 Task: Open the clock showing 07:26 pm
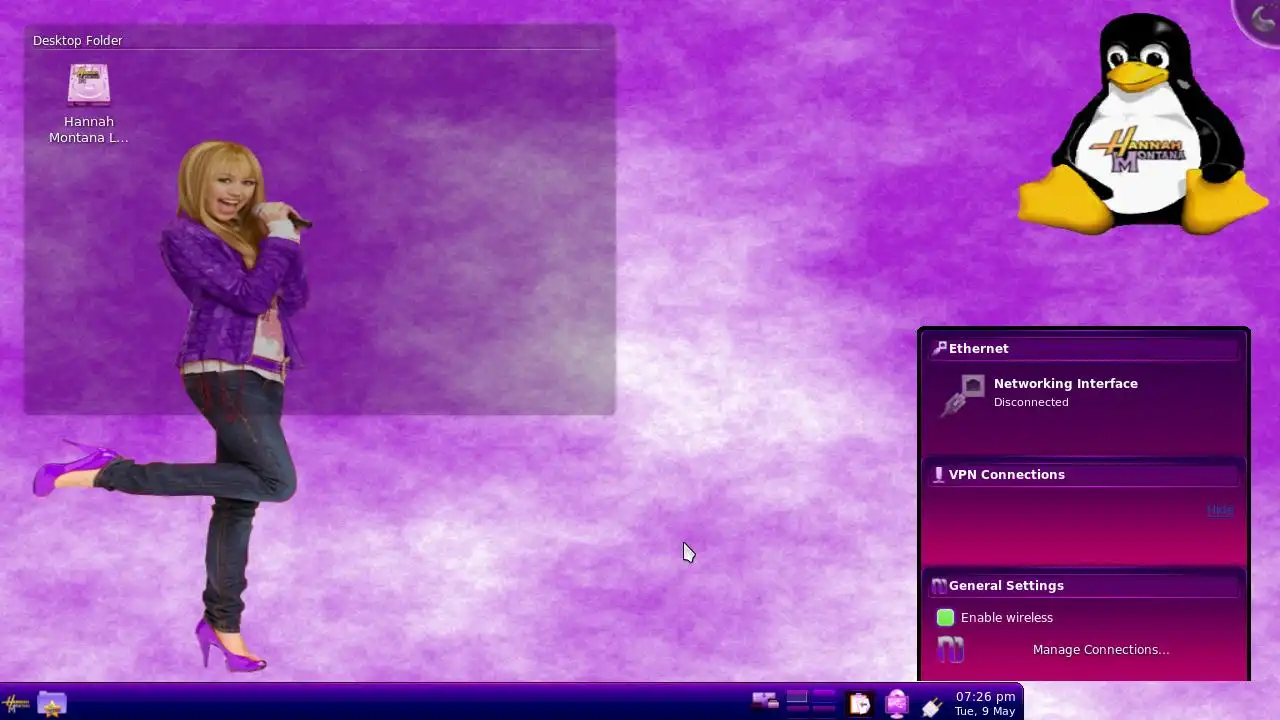[x=985, y=696]
